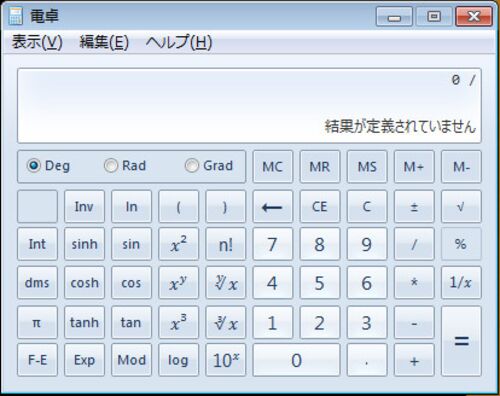The width and height of the screenshot is (500, 396).
Task: Click the pi constant button
Action: point(37,322)
